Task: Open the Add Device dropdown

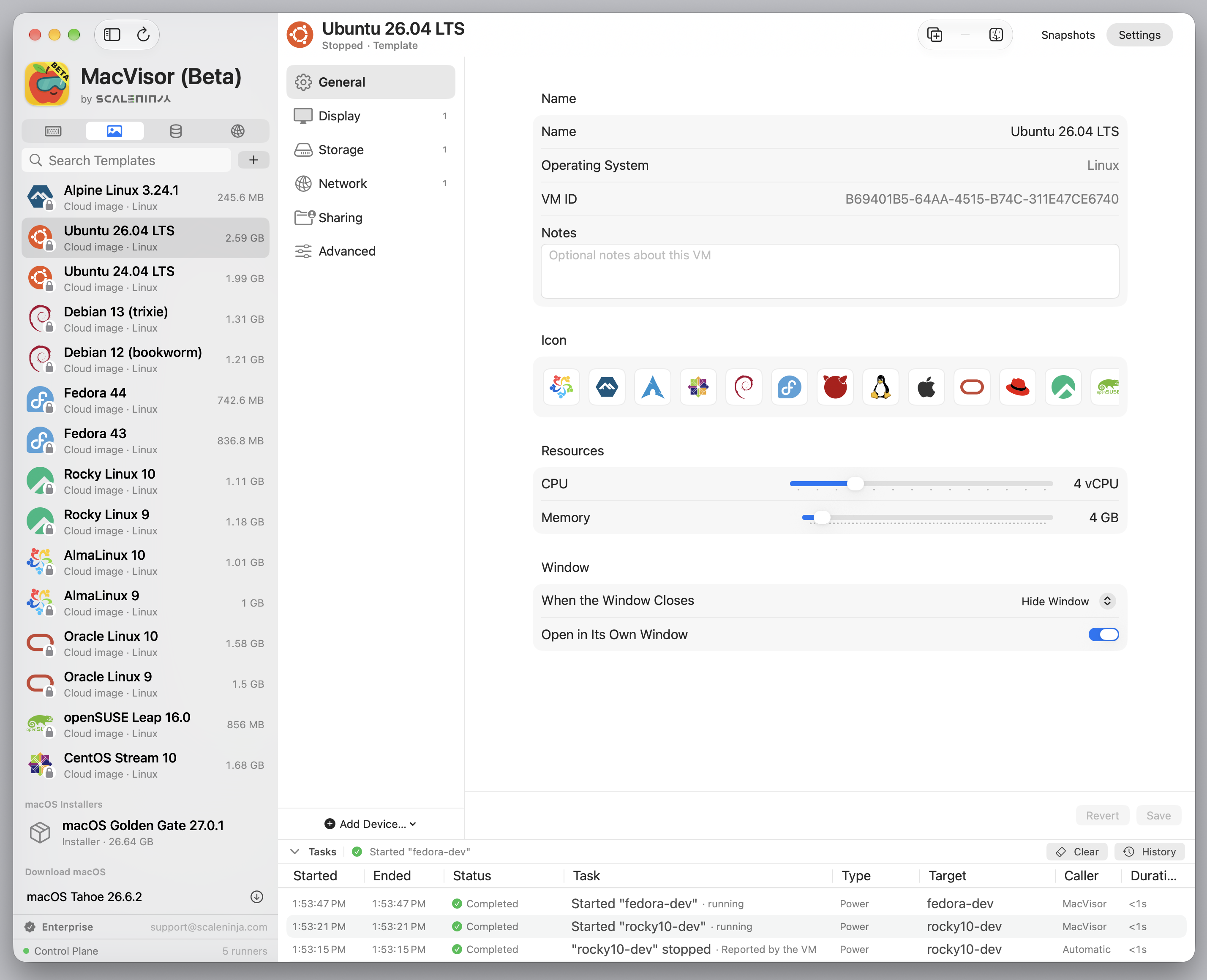Action: pos(371,824)
